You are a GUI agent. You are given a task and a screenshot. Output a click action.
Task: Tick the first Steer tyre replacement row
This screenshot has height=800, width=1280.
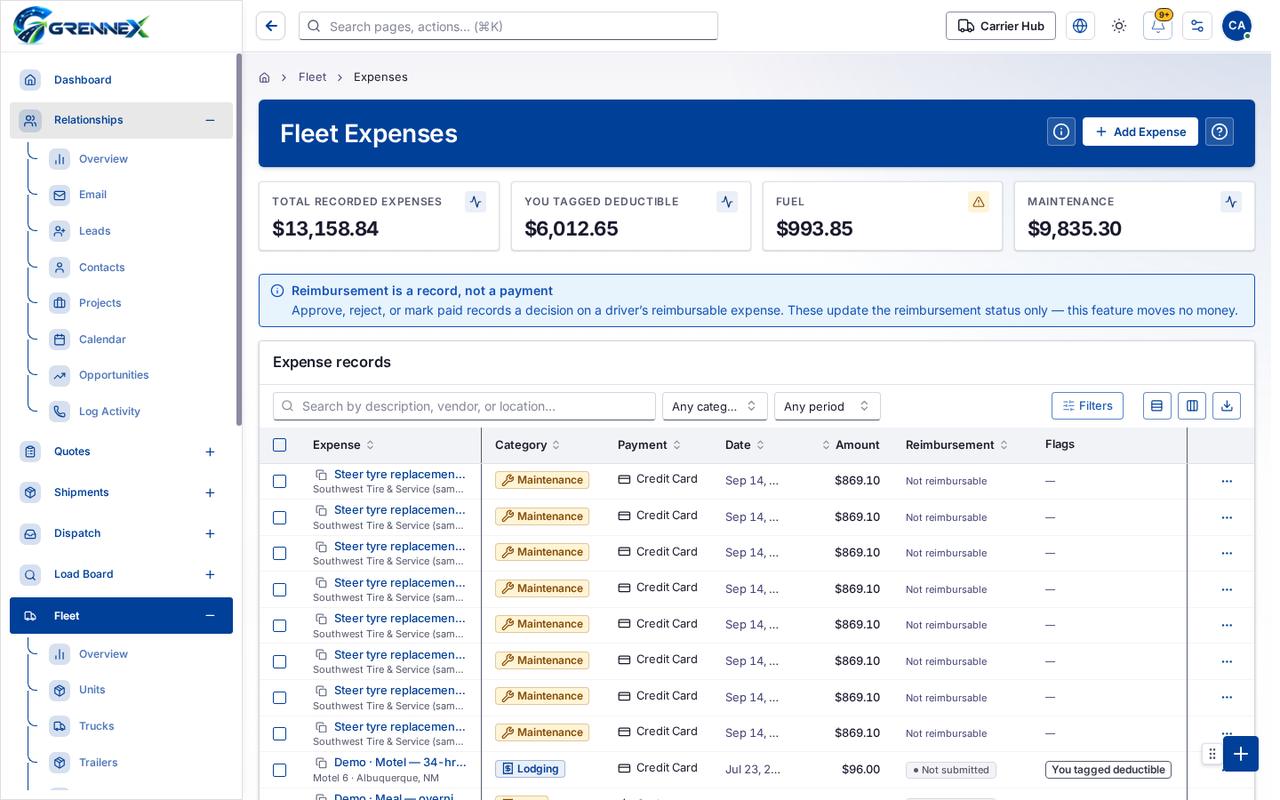280,481
